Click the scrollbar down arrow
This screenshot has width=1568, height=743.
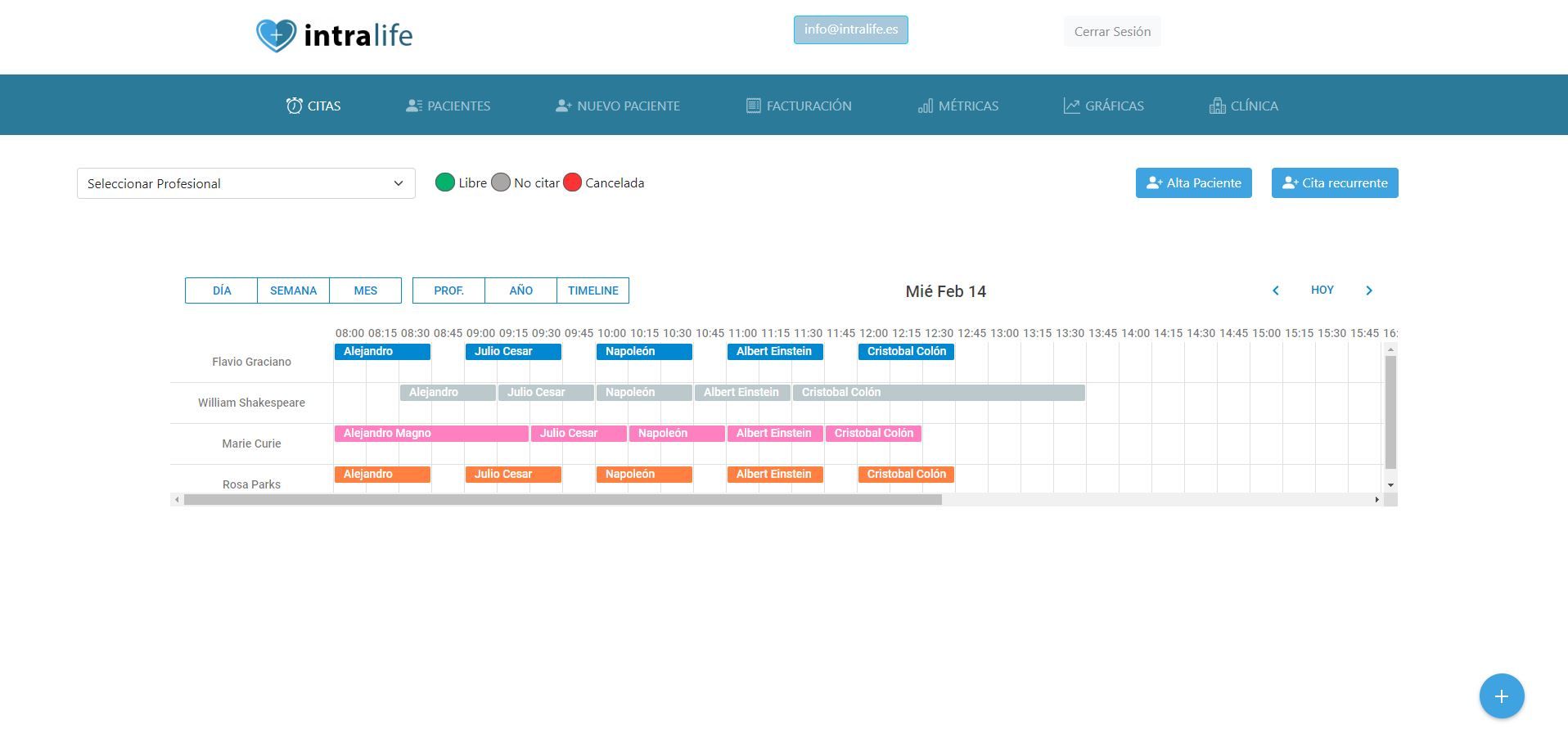pos(1390,485)
